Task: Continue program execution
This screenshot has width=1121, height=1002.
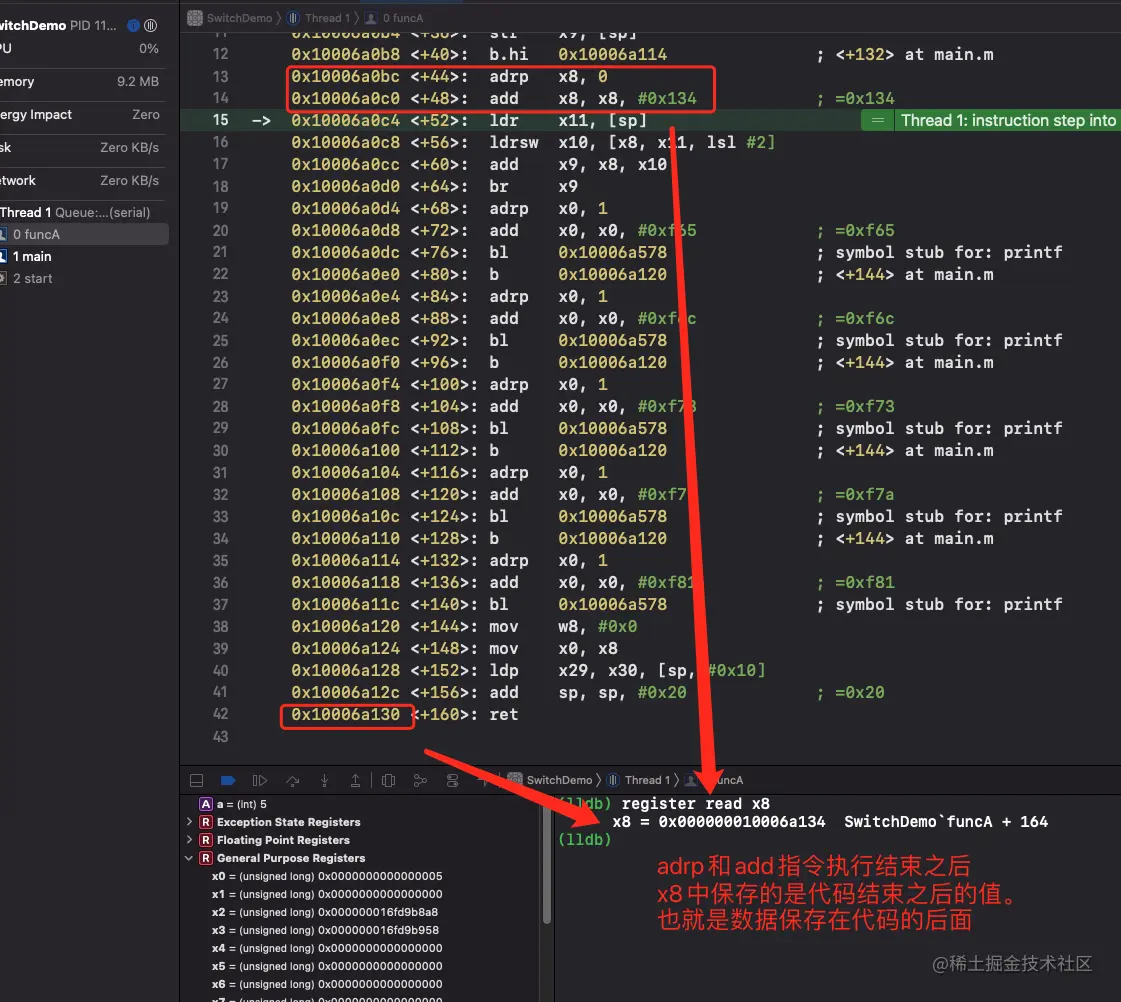Action: [x=260, y=780]
